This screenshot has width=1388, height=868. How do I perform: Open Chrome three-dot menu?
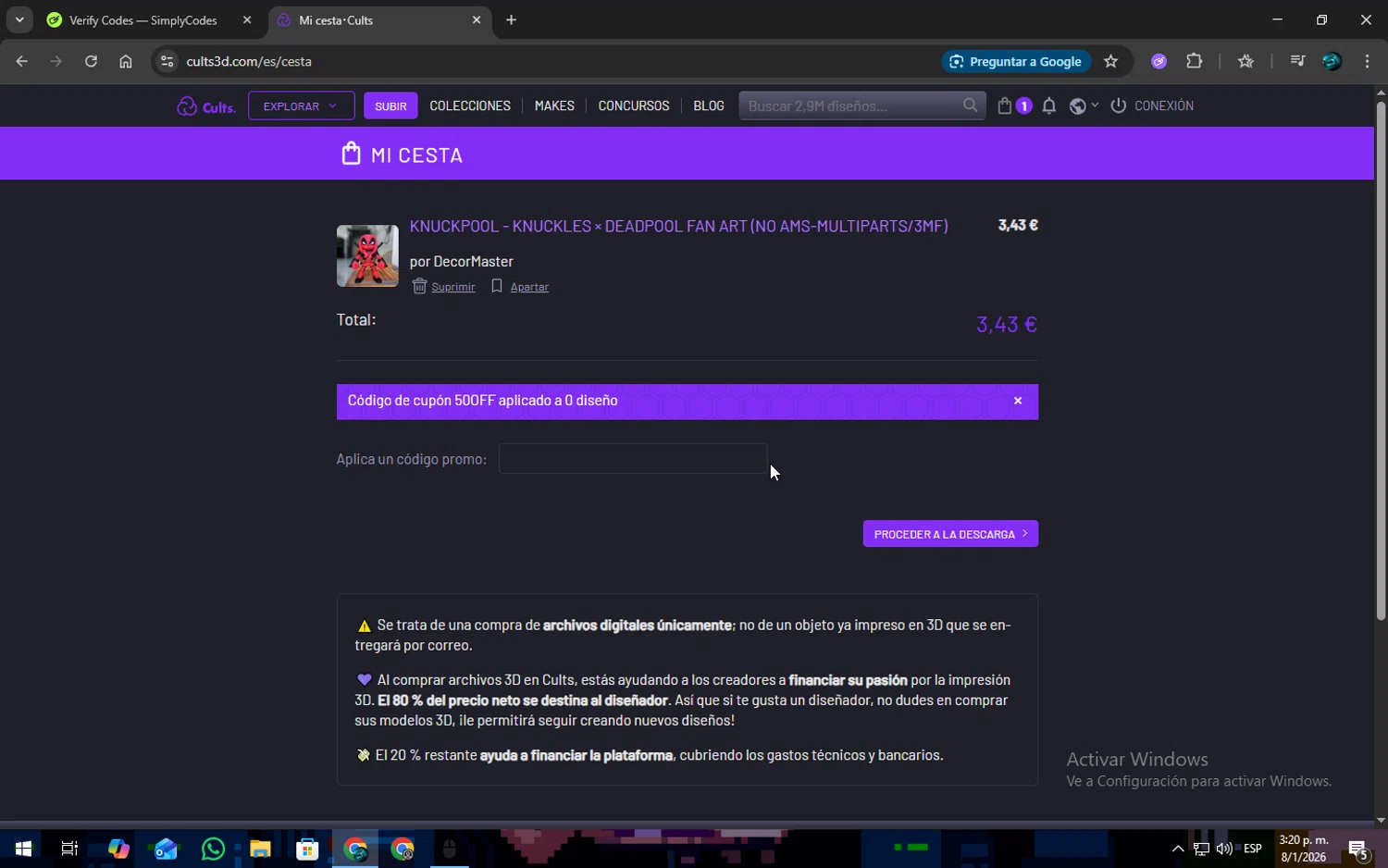coord(1367,61)
